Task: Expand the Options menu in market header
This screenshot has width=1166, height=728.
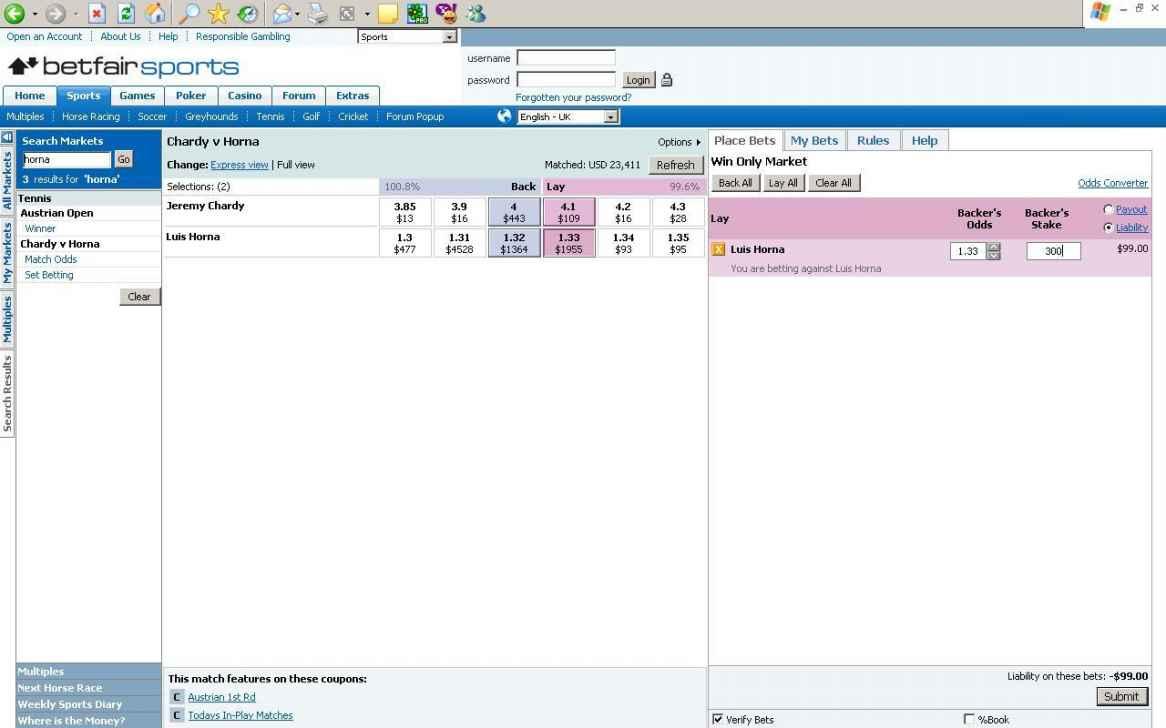Action: pos(679,142)
